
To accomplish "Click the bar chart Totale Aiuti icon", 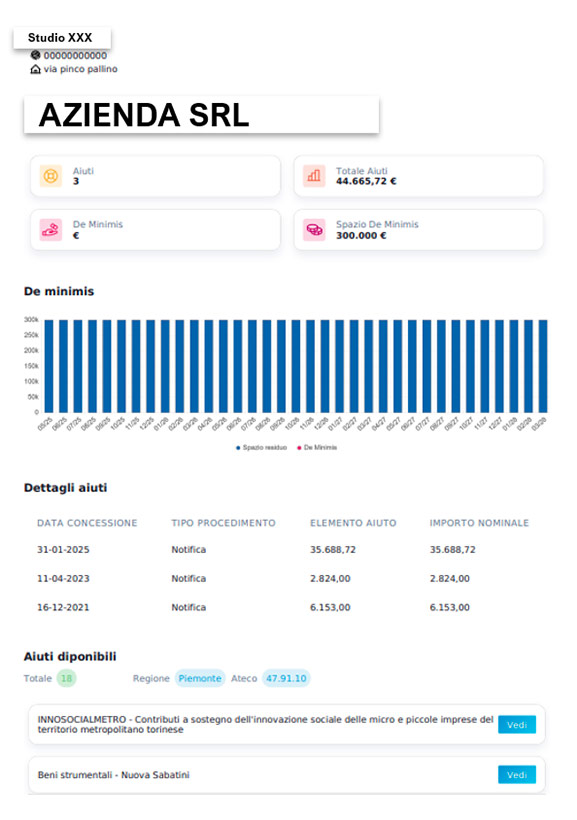I will point(314,176).
